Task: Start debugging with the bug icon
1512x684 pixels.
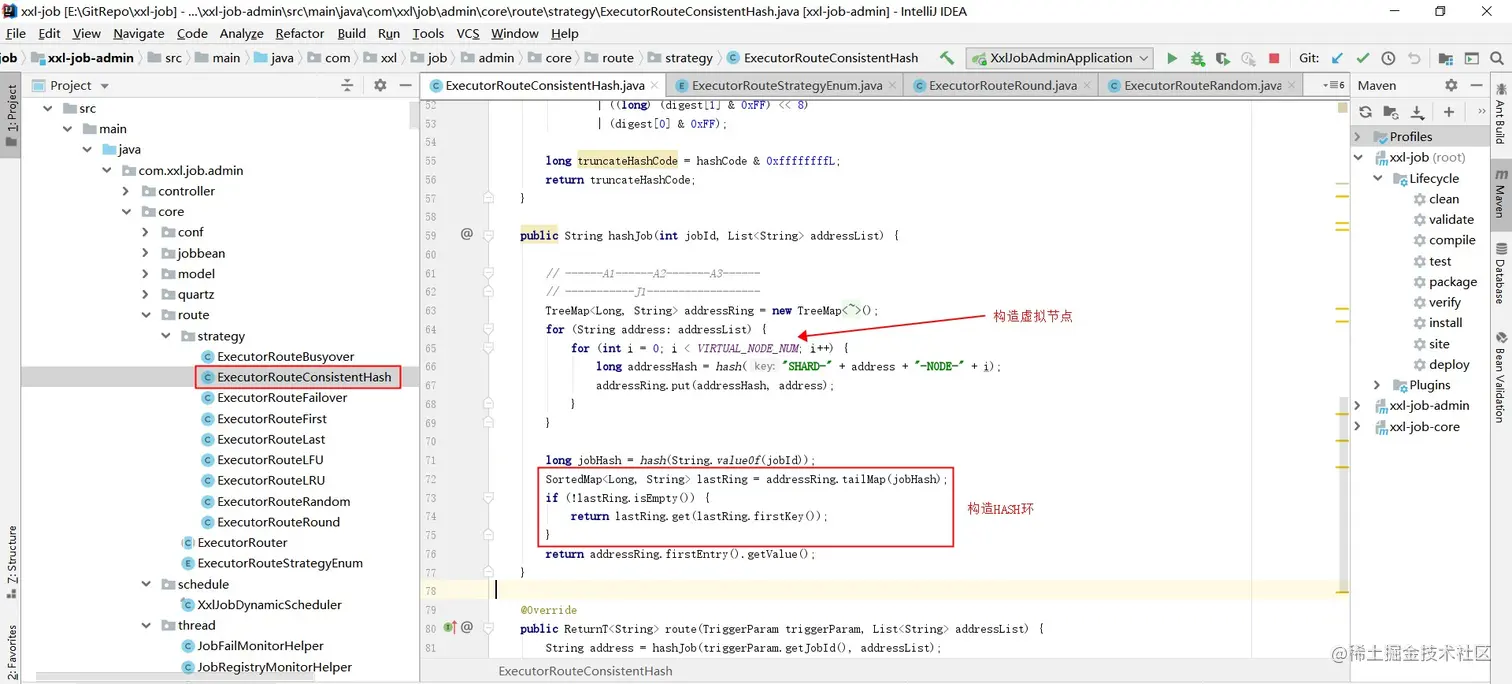Action: tap(1197, 58)
